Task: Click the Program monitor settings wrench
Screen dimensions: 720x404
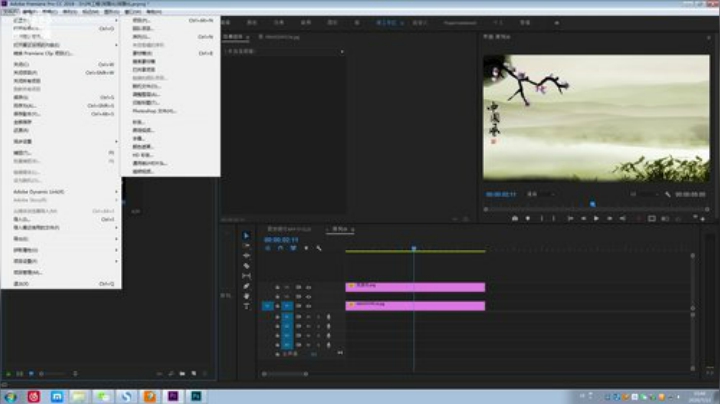Action: (x=667, y=194)
